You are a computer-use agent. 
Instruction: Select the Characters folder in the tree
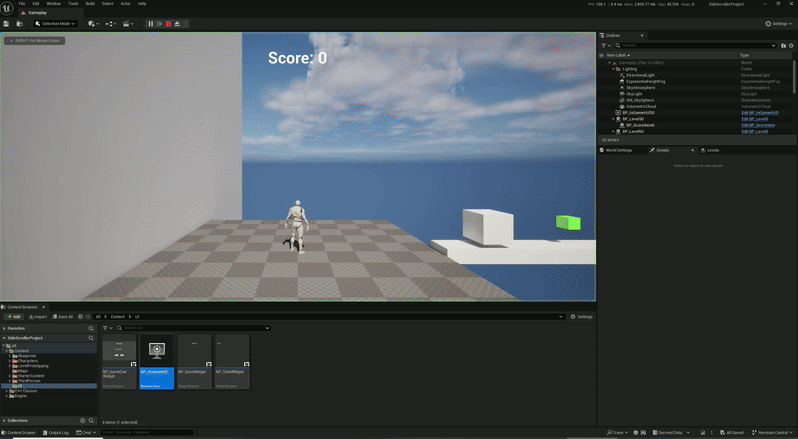[x=27, y=361]
